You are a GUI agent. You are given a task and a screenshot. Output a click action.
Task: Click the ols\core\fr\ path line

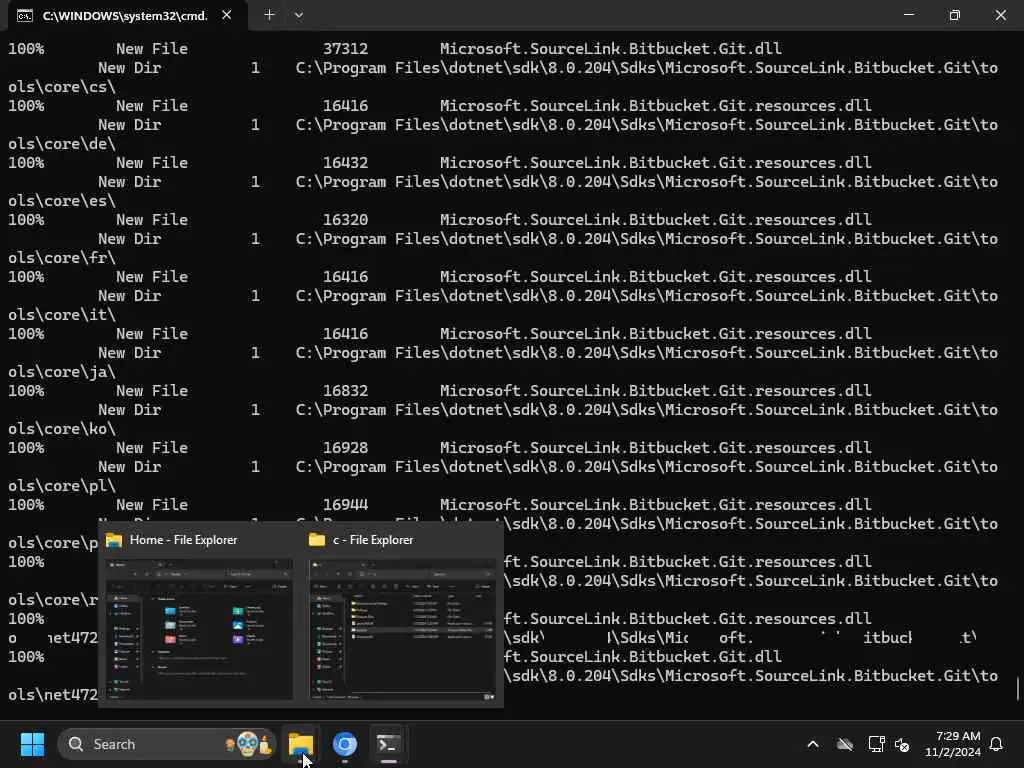(62, 257)
